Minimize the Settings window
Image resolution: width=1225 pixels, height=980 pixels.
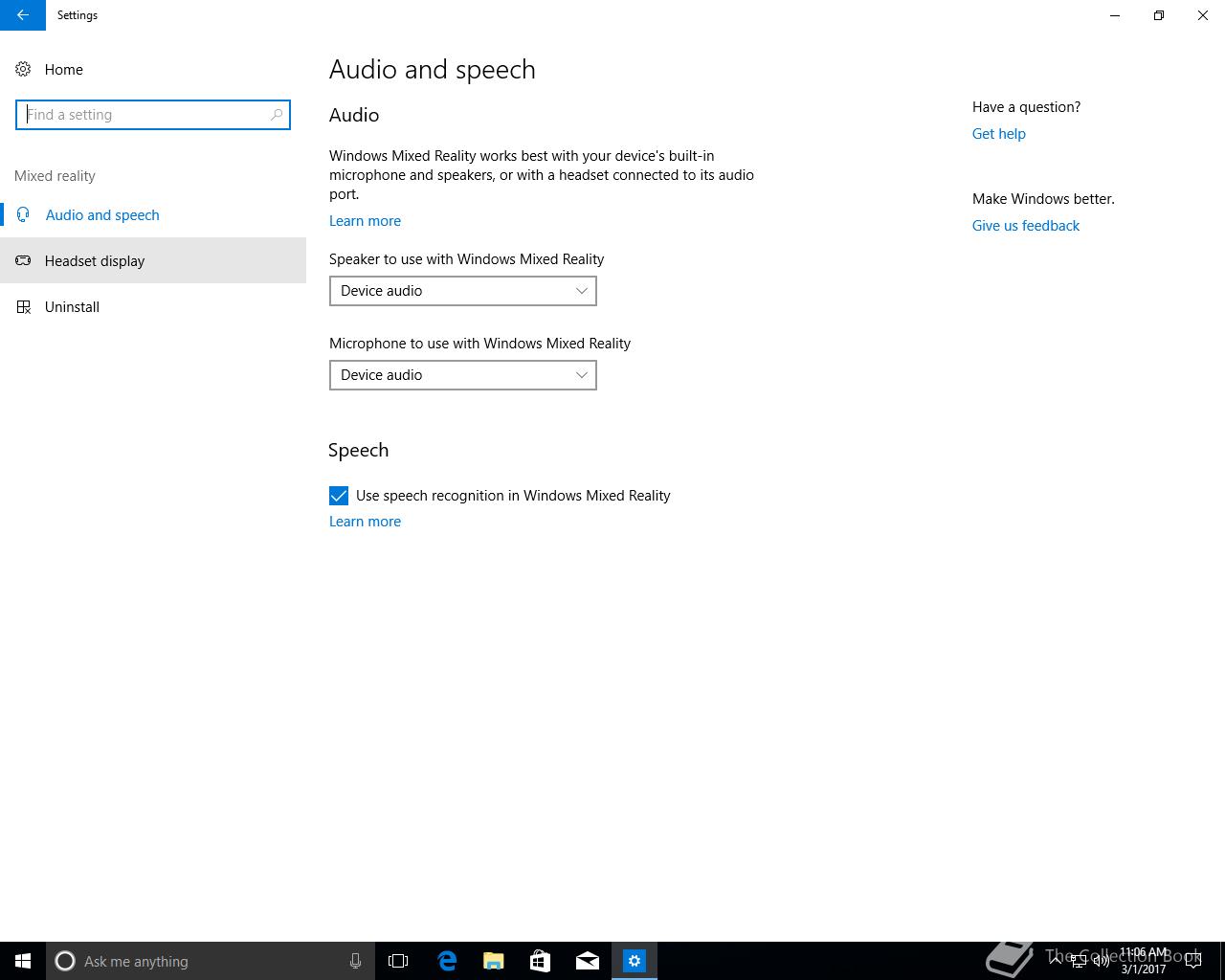point(1115,15)
